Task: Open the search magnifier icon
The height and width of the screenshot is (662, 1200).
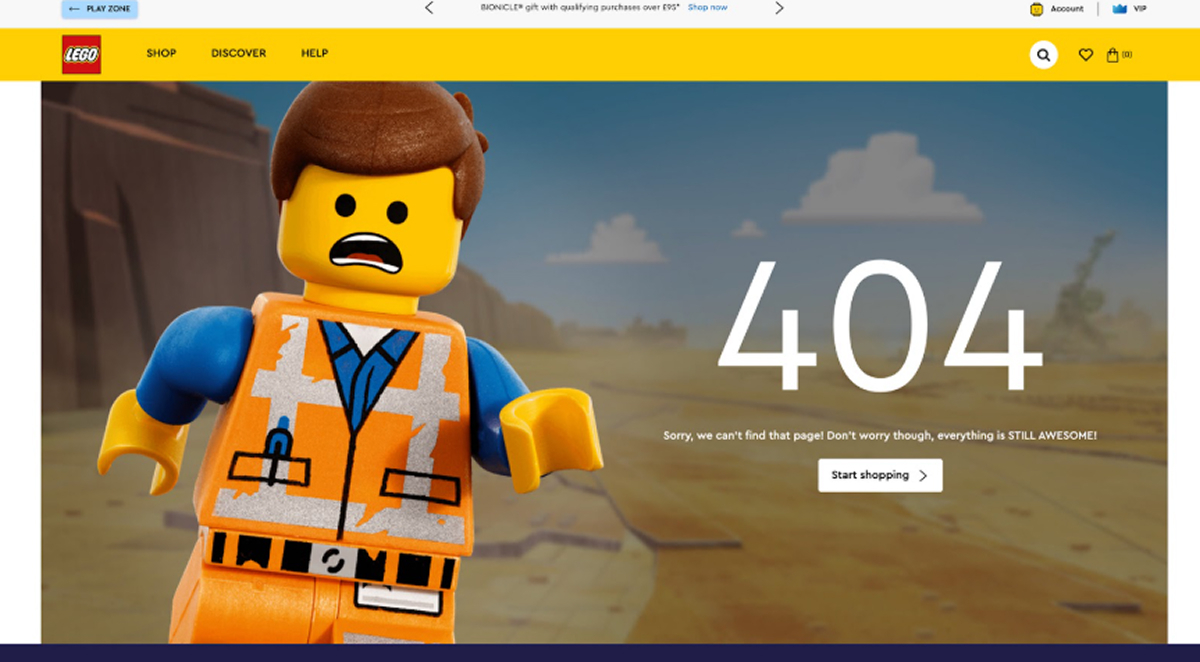Action: point(1043,55)
